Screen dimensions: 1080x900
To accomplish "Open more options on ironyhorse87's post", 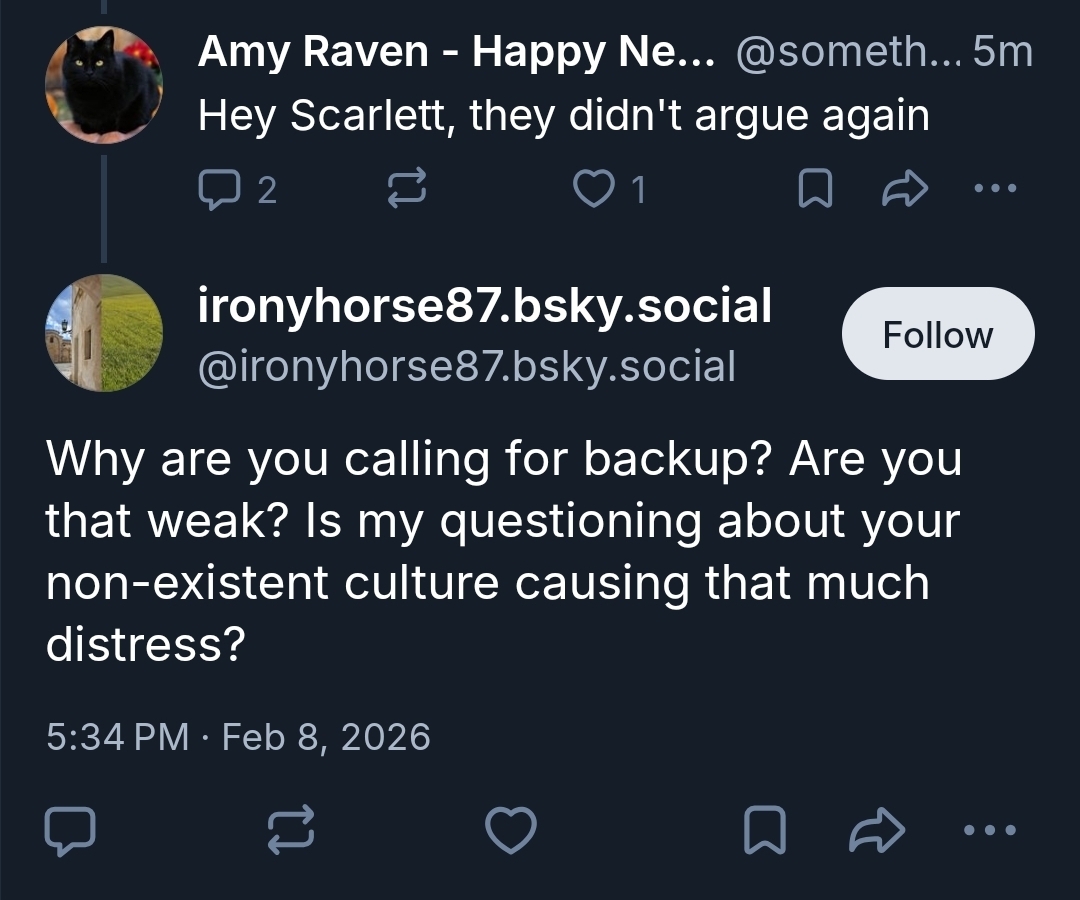I will point(989,830).
